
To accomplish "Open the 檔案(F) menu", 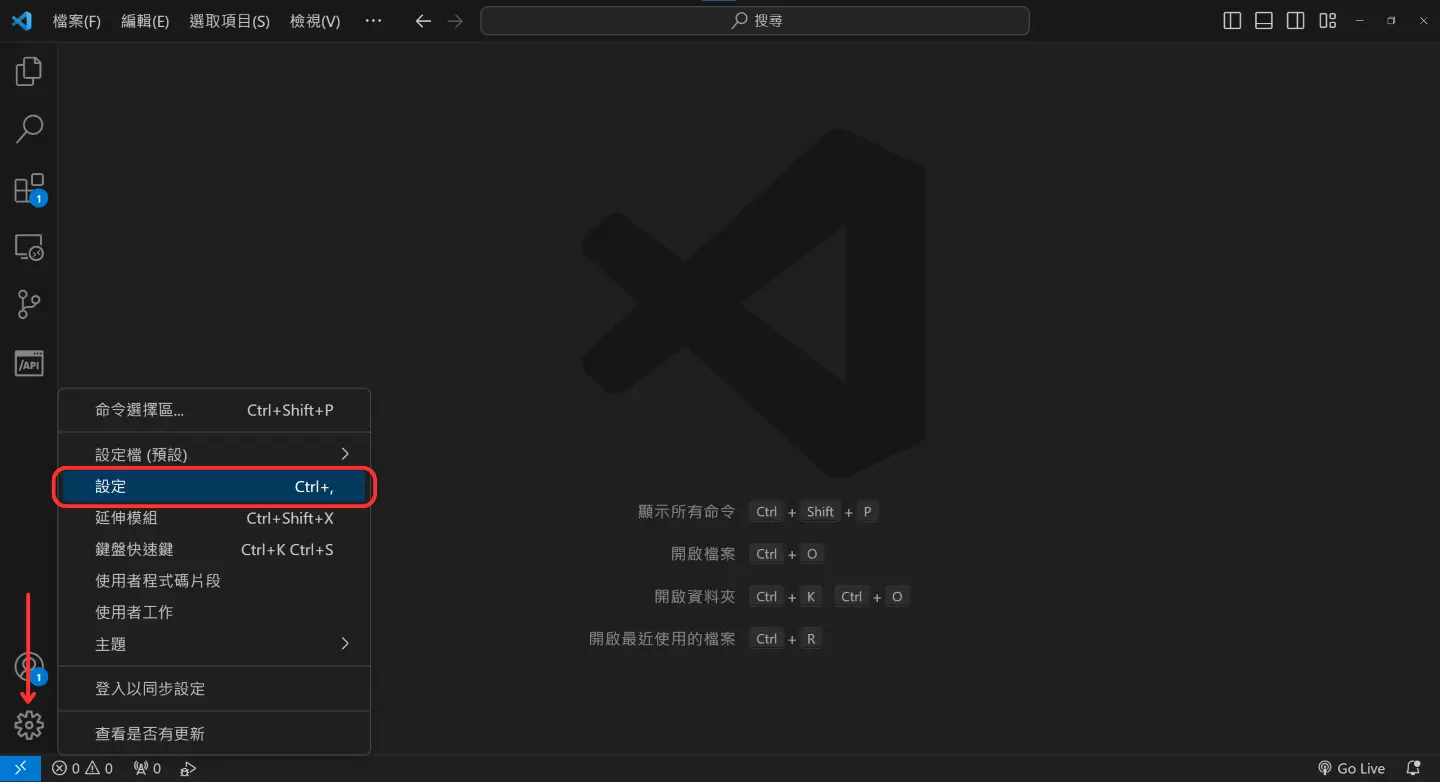I will point(77,21).
